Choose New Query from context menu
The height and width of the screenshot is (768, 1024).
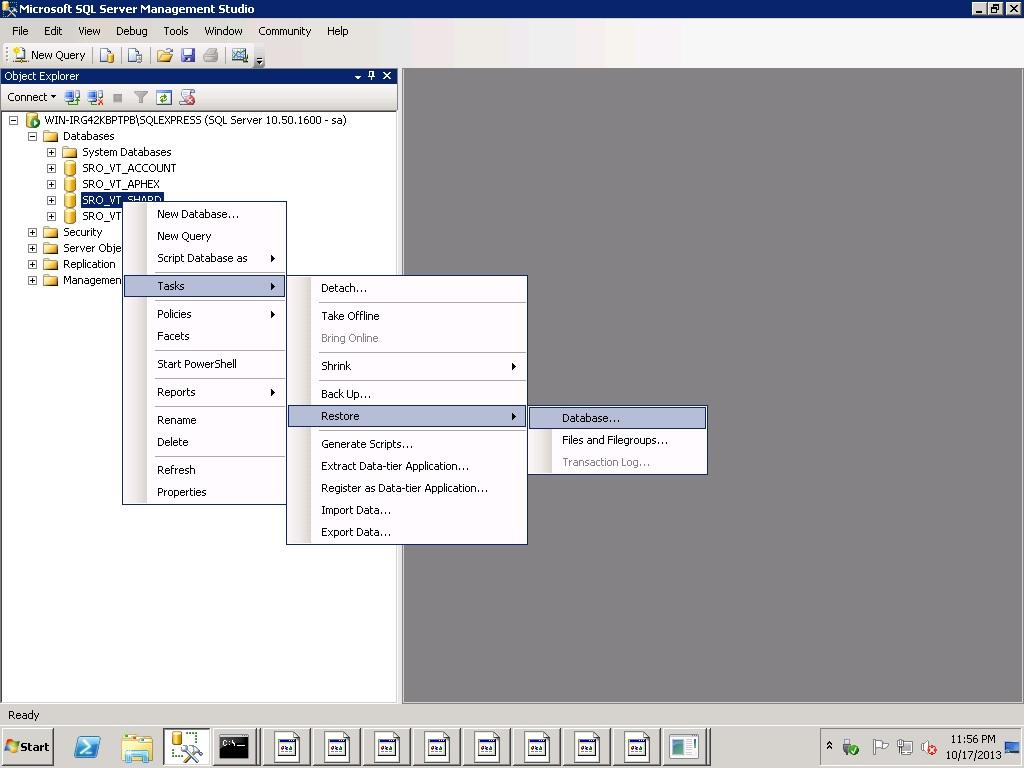(204, 236)
